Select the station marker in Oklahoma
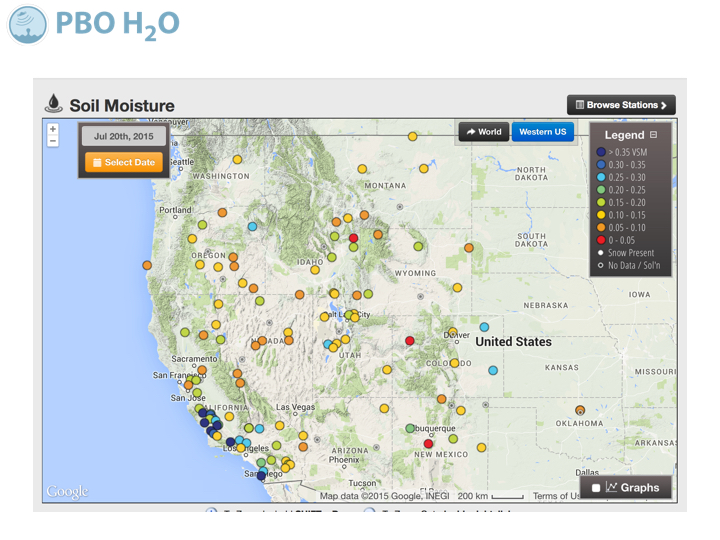The height and width of the screenshot is (540, 720). [x=580, y=410]
